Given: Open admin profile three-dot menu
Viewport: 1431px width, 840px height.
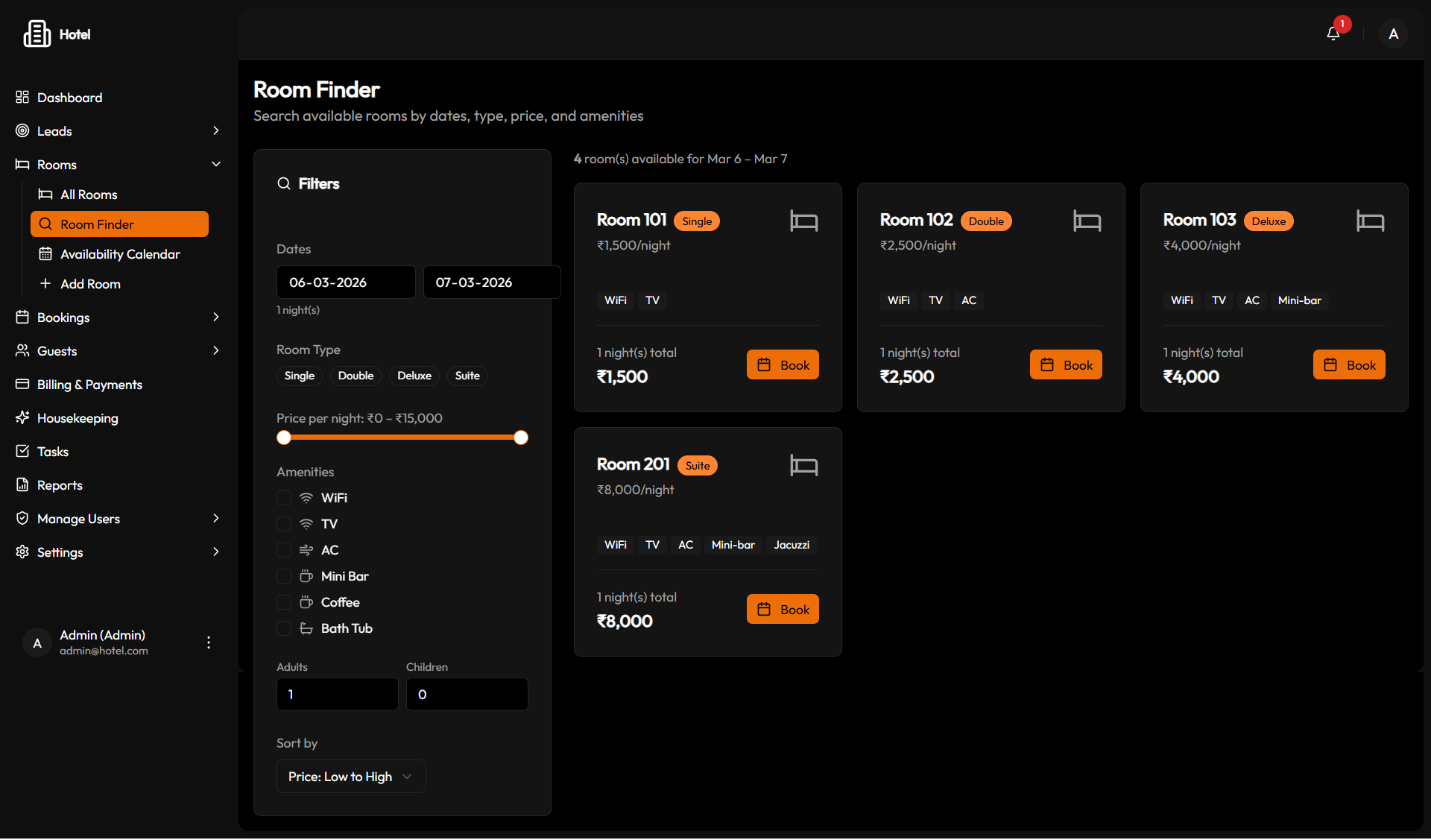Looking at the screenshot, I should point(209,642).
